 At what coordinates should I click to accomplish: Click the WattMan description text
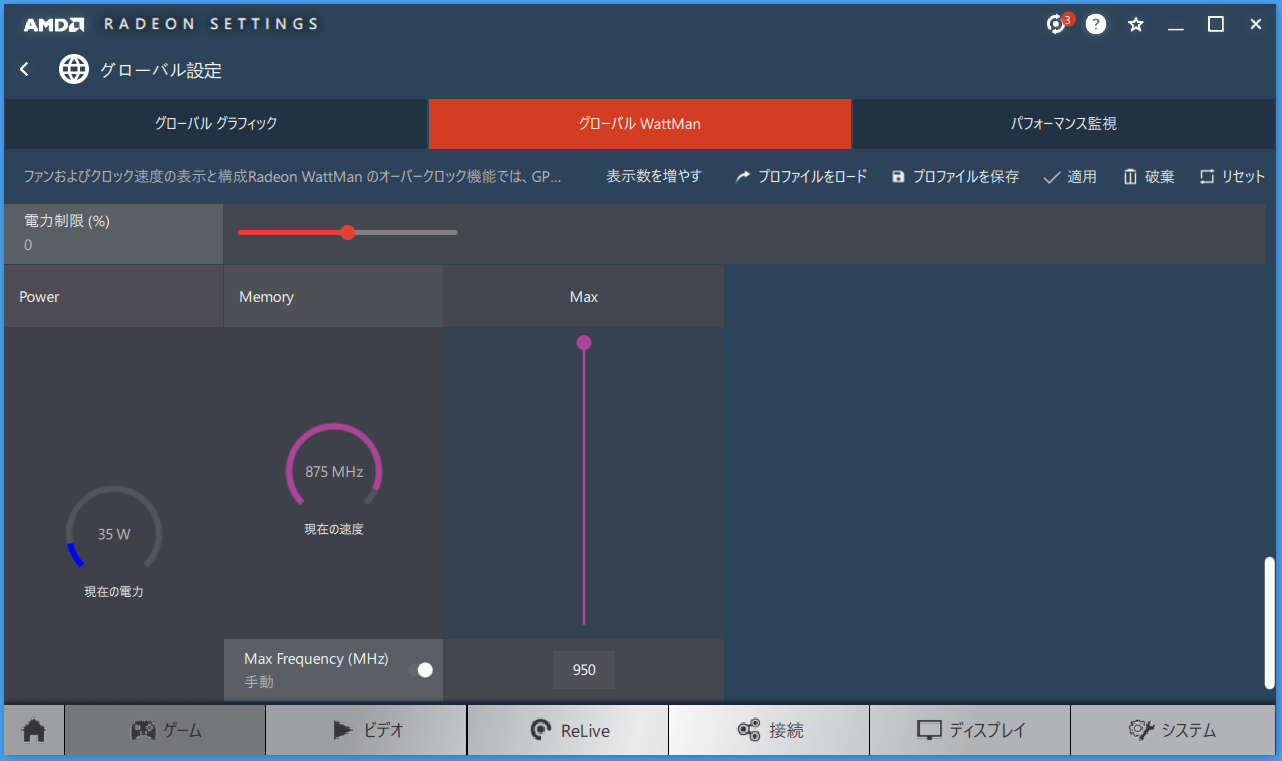pos(292,176)
